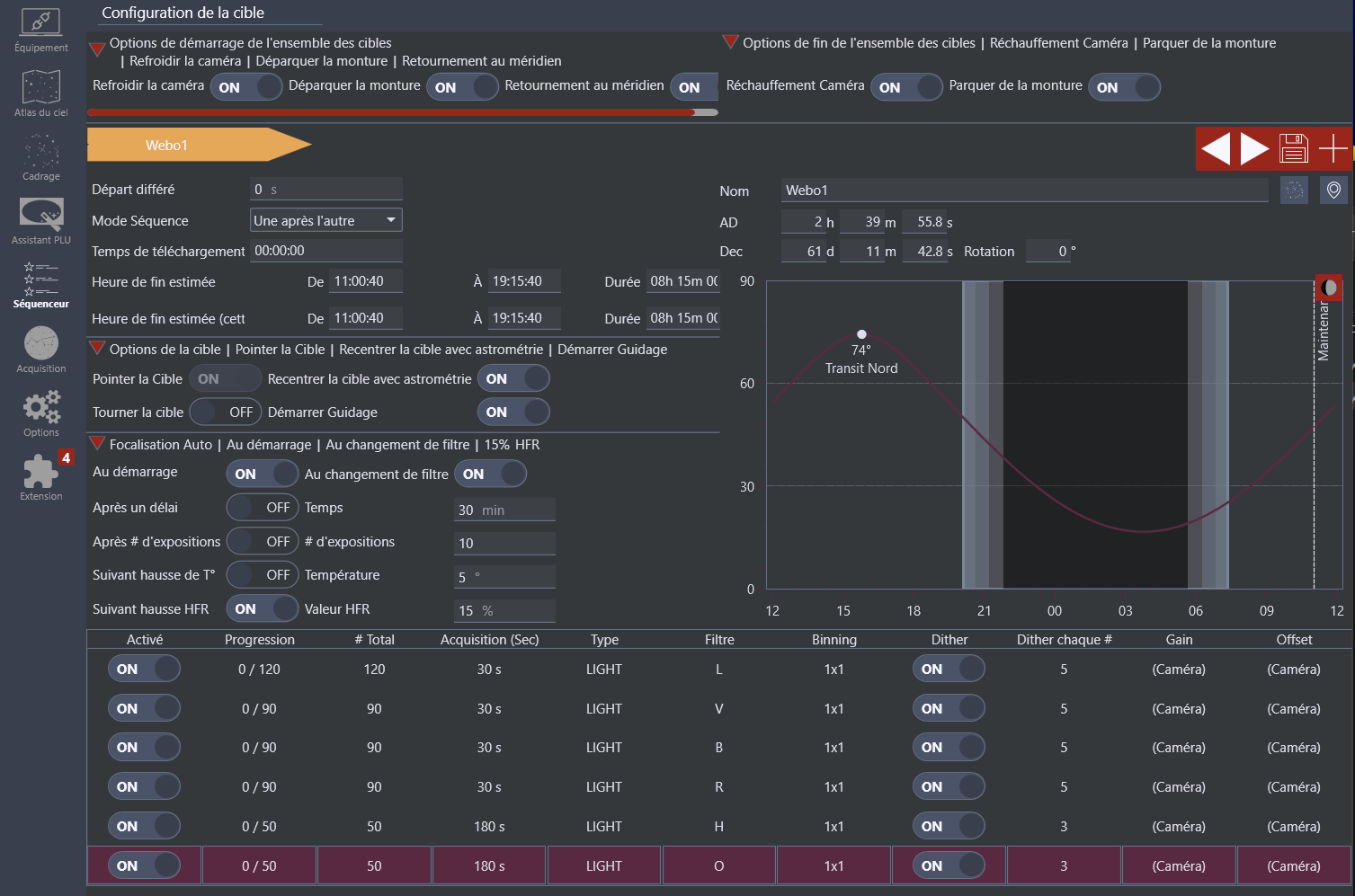Click the save target floppy disk icon
This screenshot has height=896, width=1355.
(x=1294, y=148)
